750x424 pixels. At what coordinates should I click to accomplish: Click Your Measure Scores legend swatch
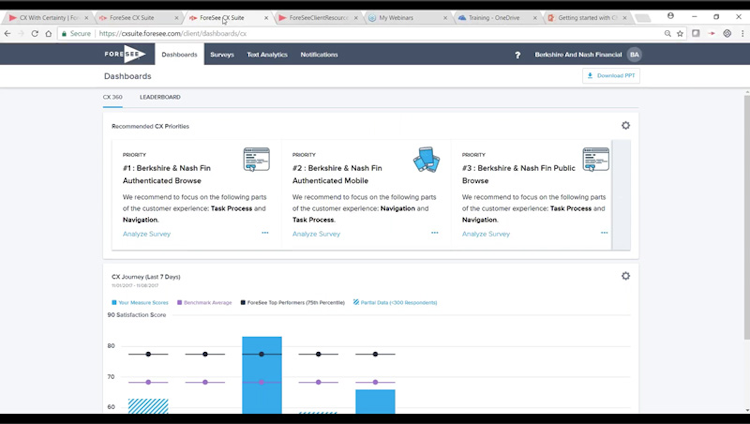point(114,302)
